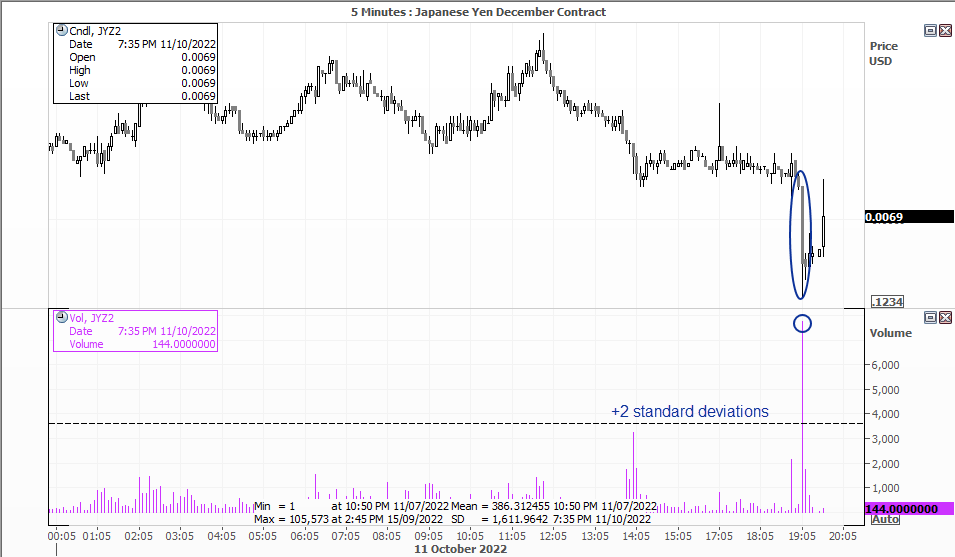Viewport: 955px width, 557px height.
Task: Click the 6,000 volume axis tick
Action: click(x=886, y=365)
